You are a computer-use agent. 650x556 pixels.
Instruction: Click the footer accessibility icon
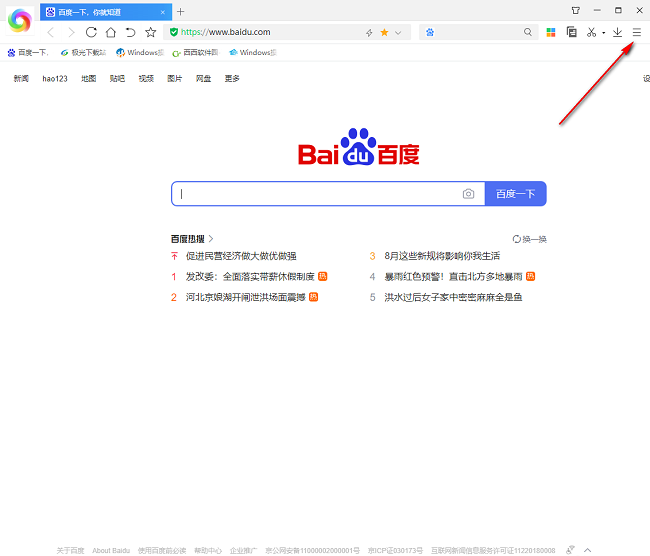coord(570,550)
